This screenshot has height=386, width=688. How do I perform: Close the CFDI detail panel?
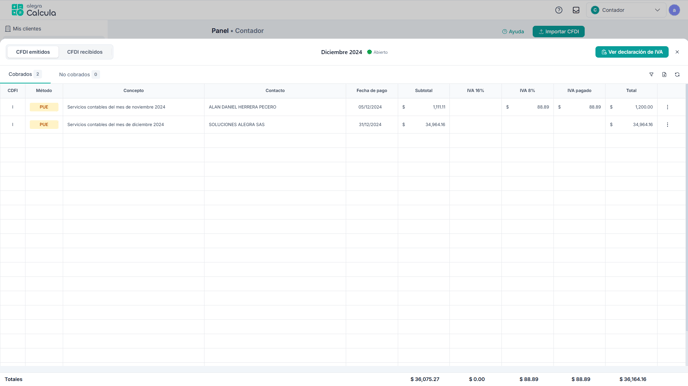[x=677, y=52]
